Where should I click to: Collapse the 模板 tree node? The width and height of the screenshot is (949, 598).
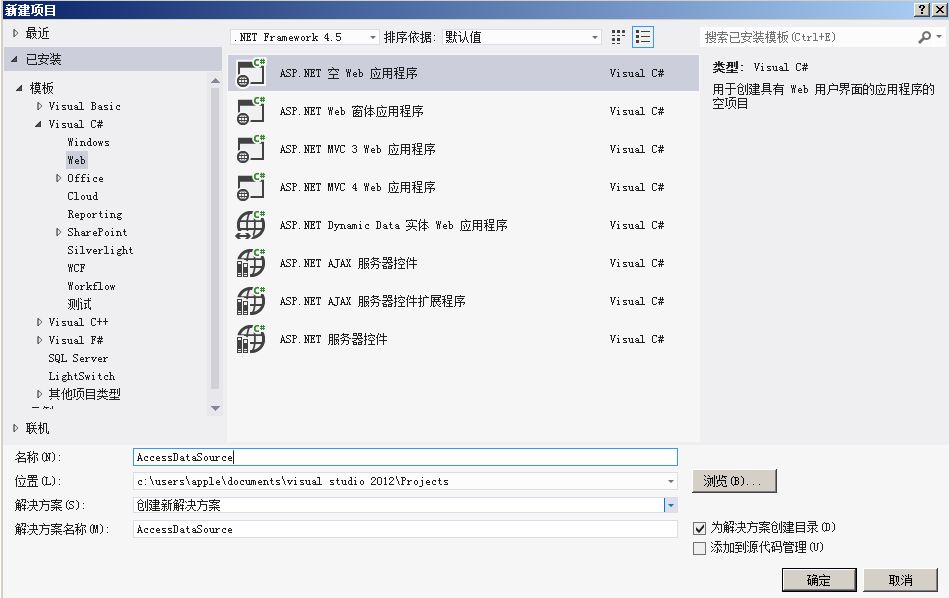click(x=19, y=88)
